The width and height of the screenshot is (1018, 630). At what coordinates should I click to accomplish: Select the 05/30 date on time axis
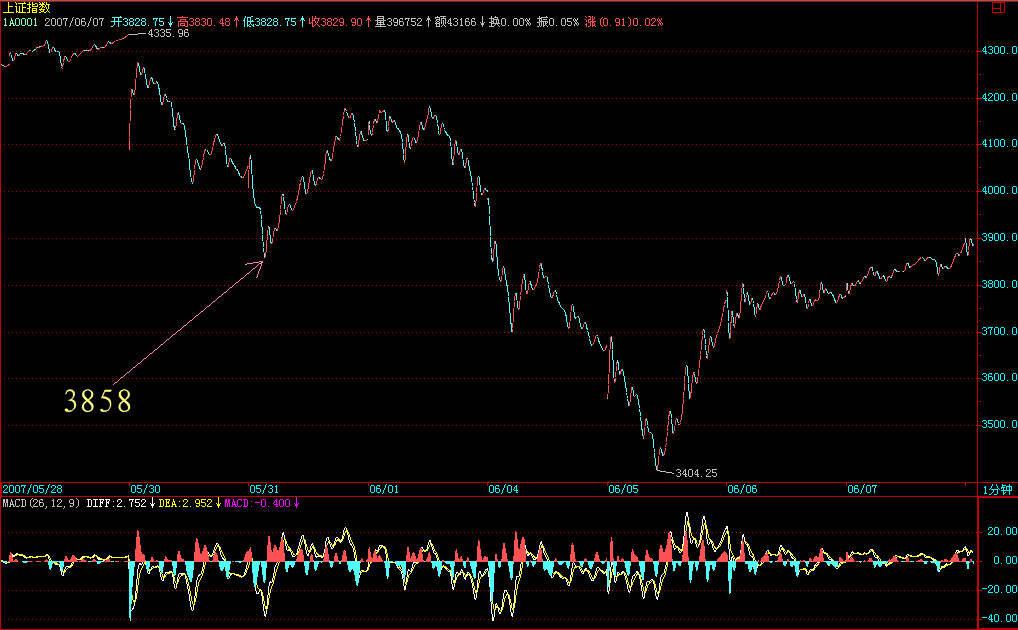(148, 489)
